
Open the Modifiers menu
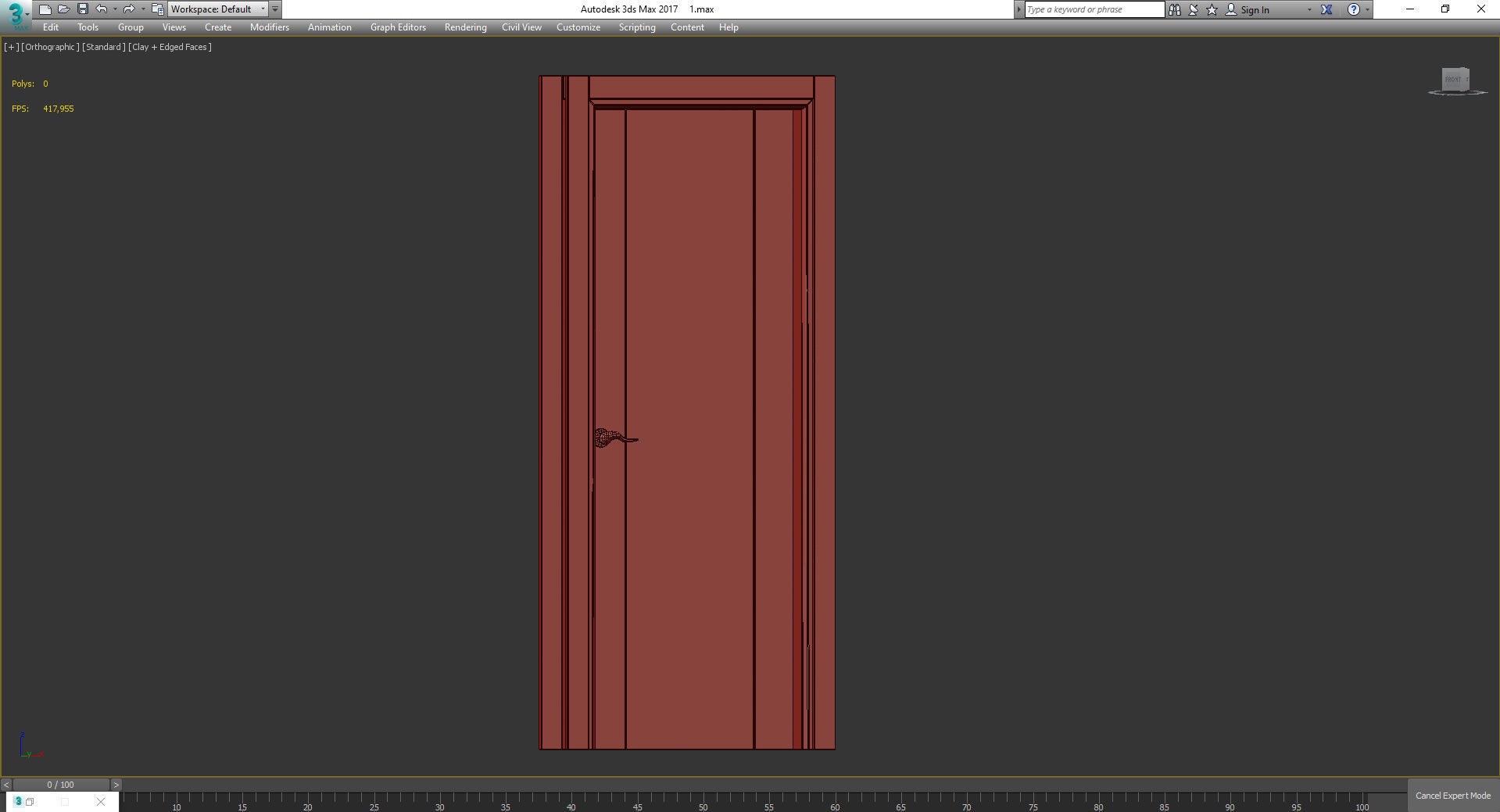(270, 27)
